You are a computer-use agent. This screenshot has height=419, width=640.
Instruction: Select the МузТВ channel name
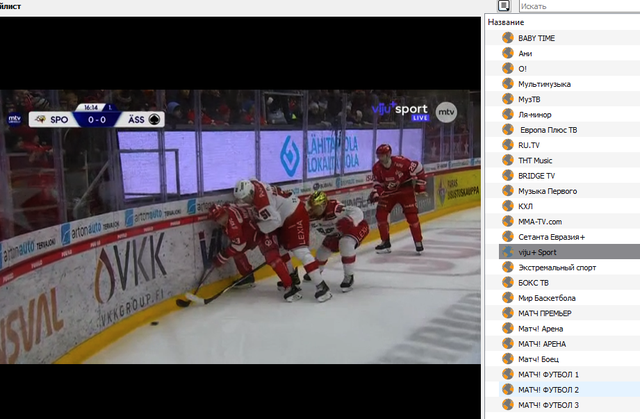(x=529, y=99)
